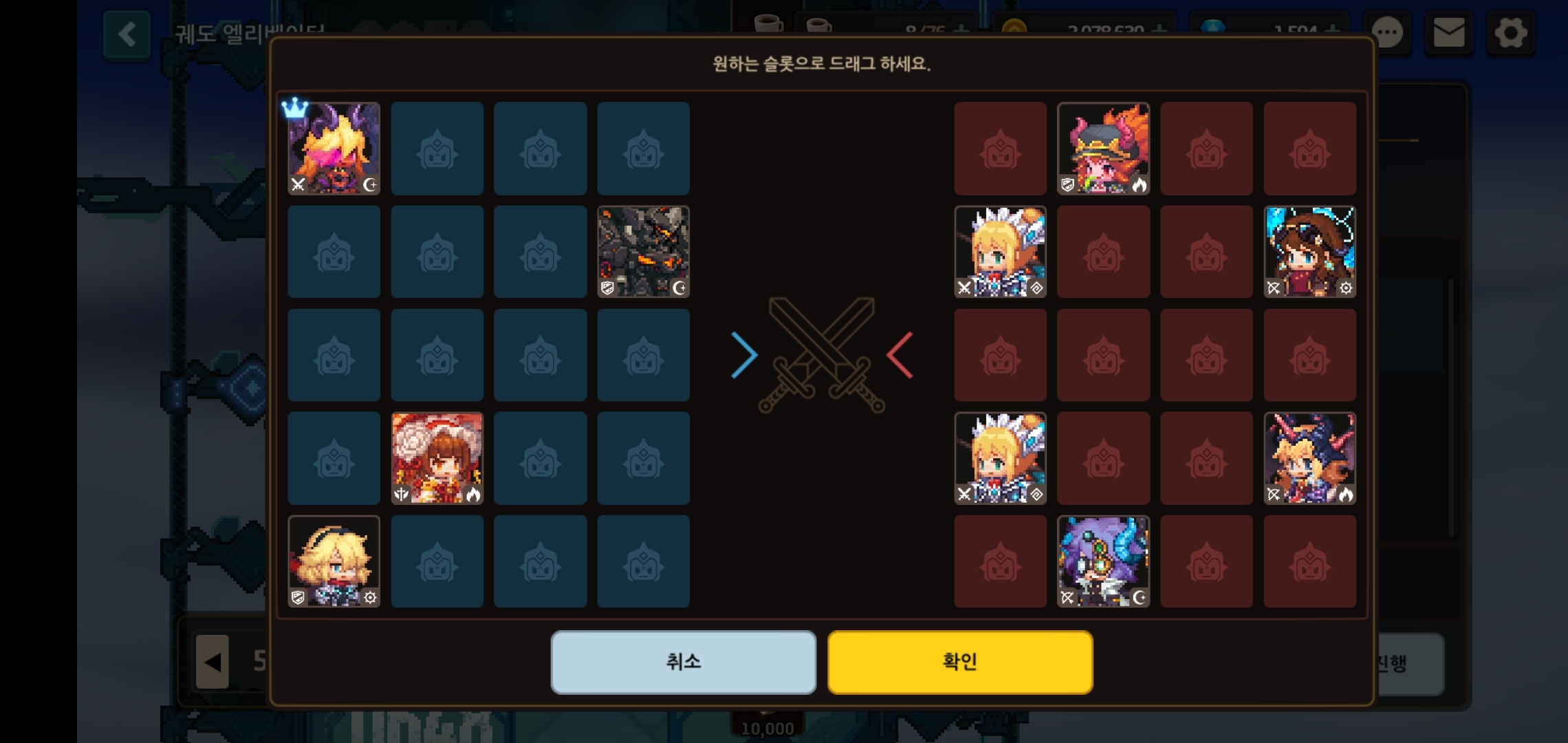
Task: Tap the enemy crowned blonde knight in second row
Action: pos(1000,252)
